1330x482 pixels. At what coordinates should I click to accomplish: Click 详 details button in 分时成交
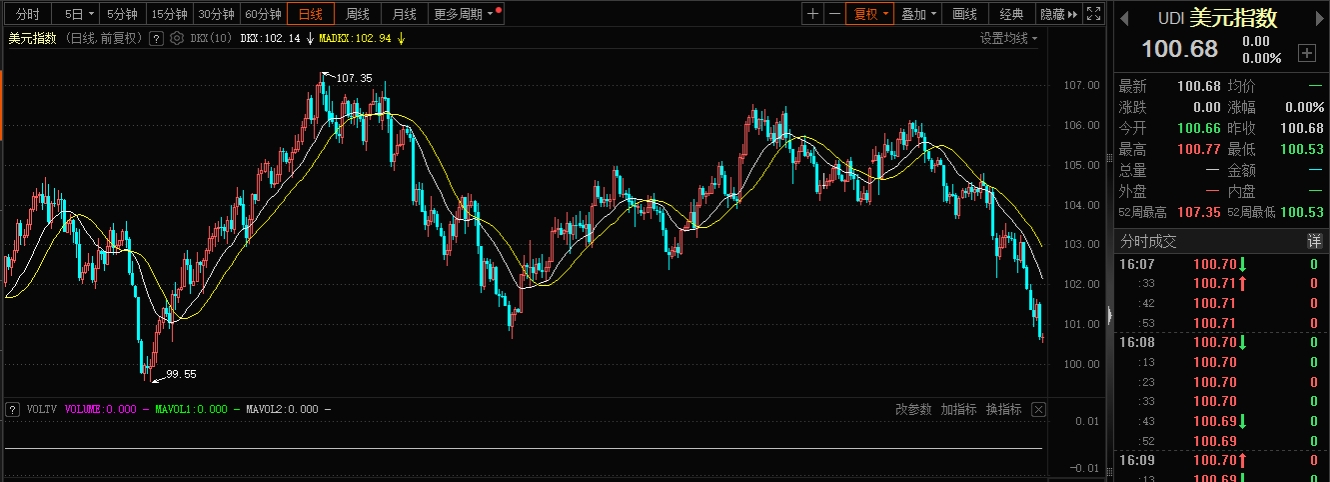[1314, 241]
